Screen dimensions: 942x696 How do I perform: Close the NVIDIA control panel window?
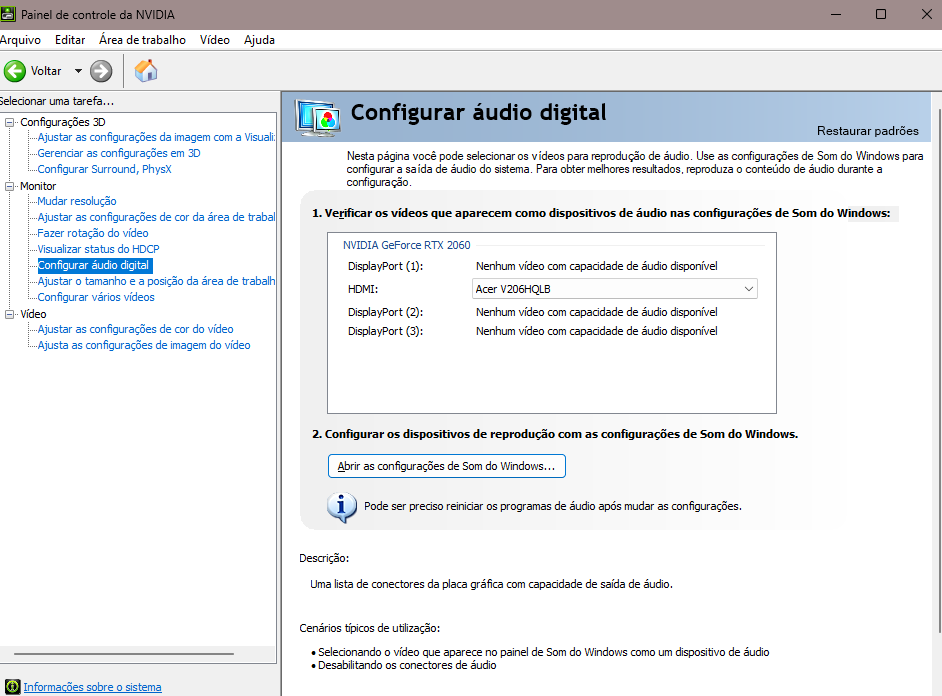tap(926, 14)
